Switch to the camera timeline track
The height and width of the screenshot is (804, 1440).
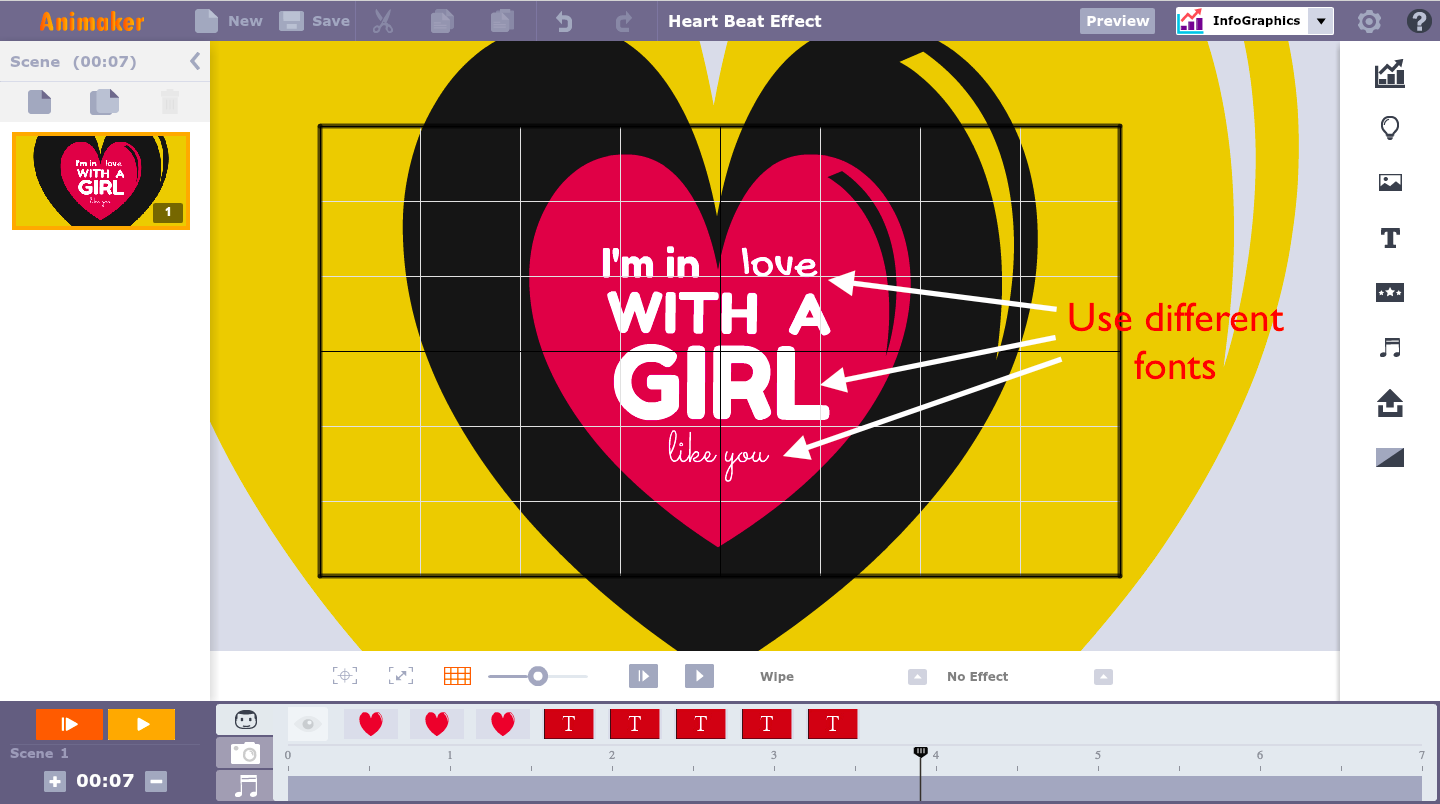tap(245, 753)
